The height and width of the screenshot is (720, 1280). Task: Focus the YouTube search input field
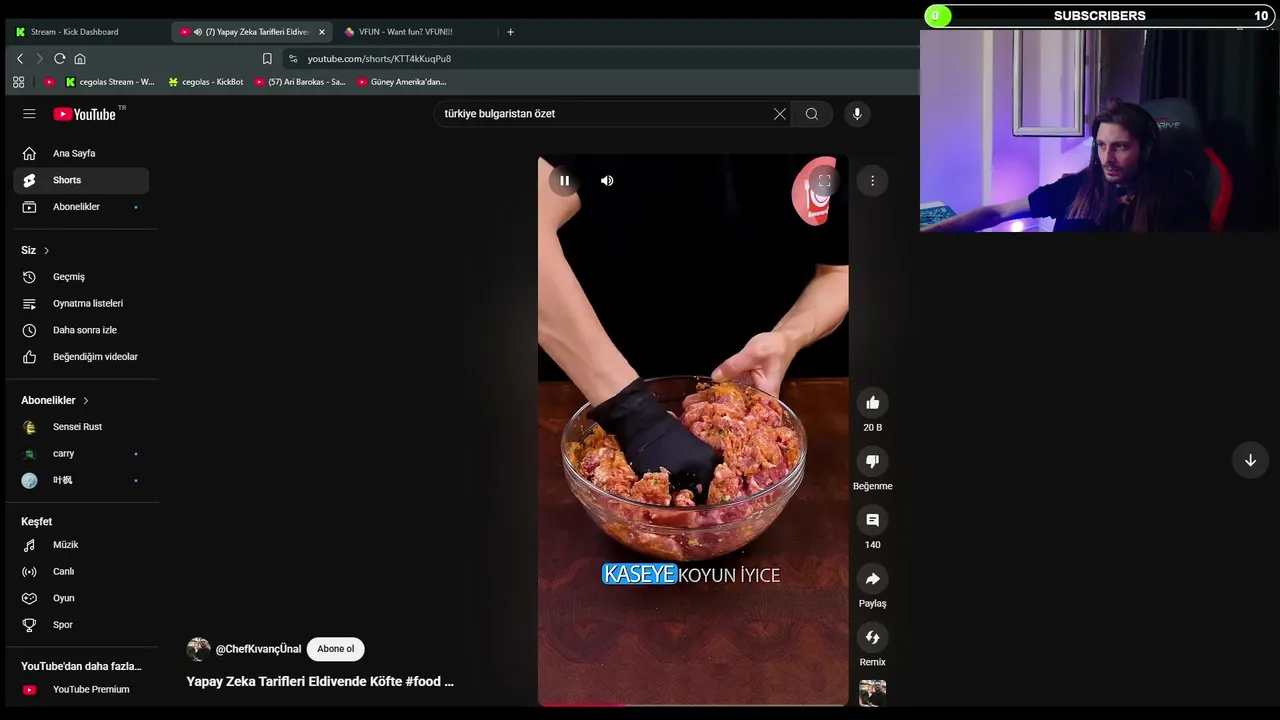(605, 114)
